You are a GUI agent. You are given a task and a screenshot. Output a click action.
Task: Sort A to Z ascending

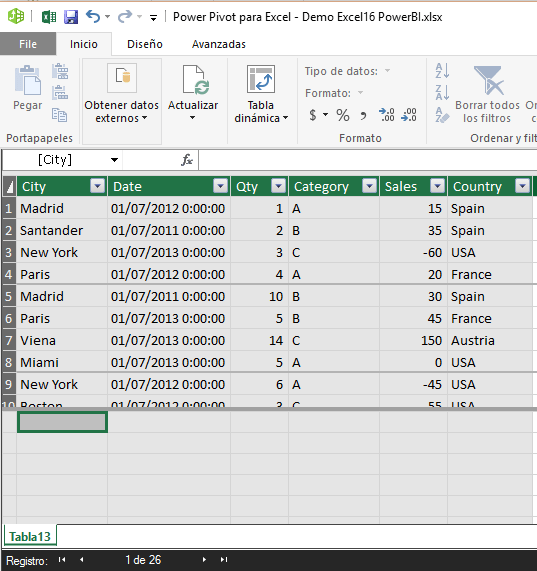point(442,71)
